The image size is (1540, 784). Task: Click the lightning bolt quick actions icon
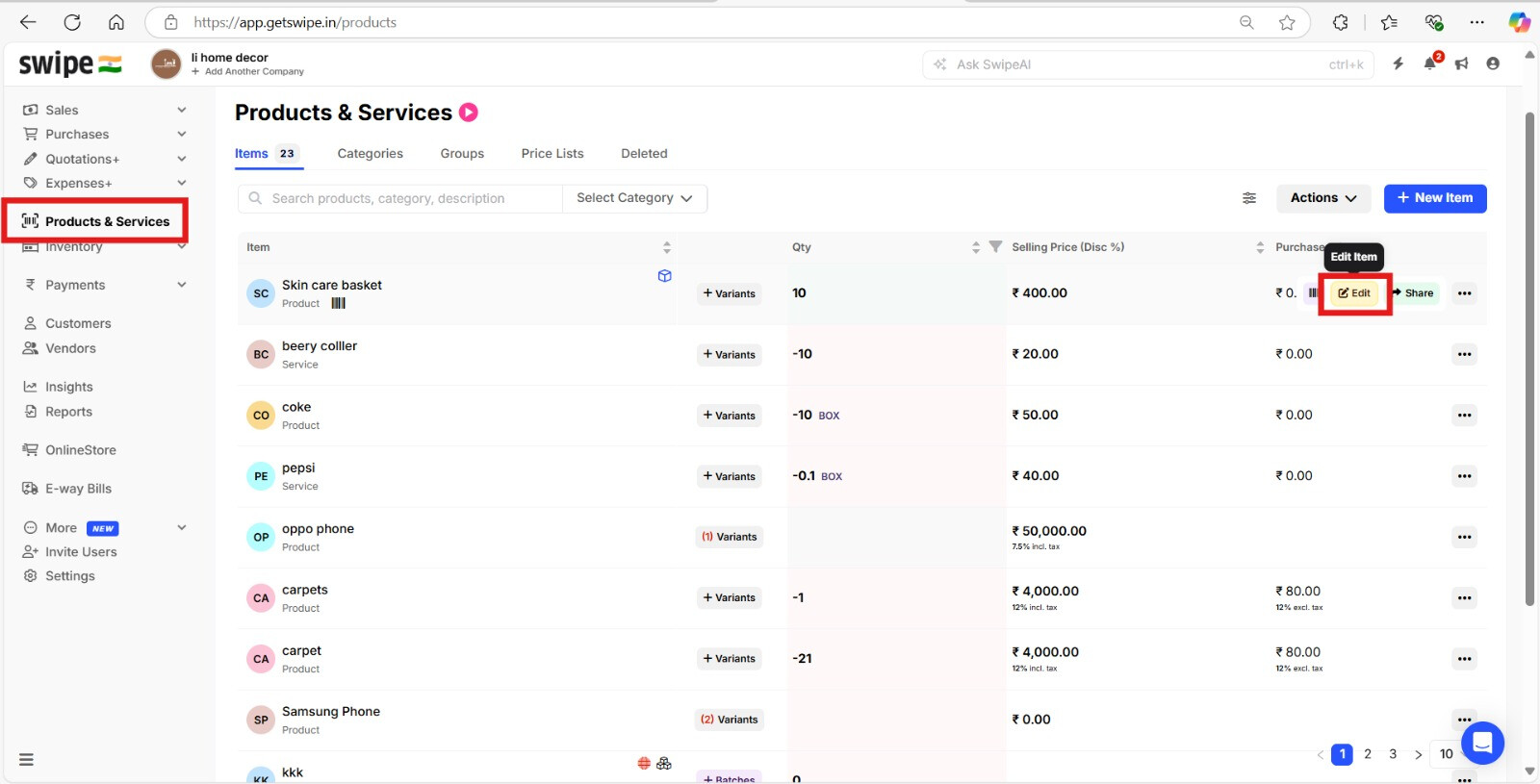pos(1399,63)
